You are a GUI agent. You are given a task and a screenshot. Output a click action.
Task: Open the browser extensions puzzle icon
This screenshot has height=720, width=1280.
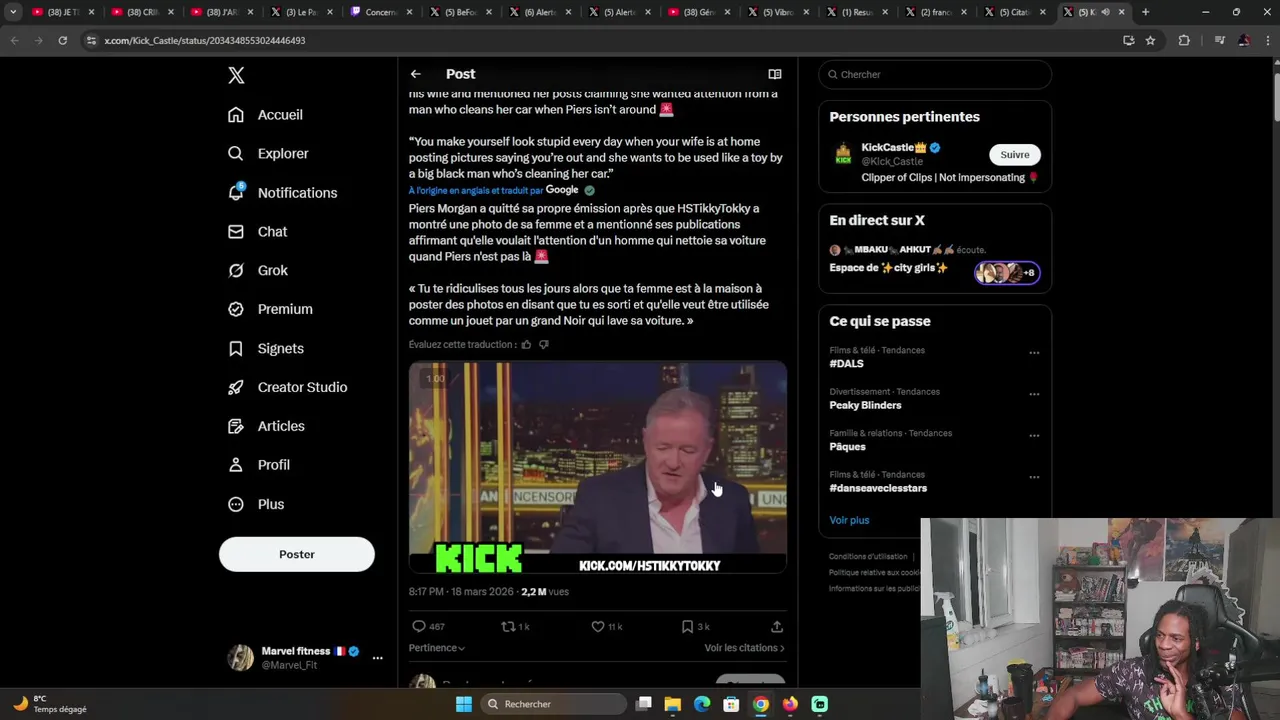coord(1184,40)
